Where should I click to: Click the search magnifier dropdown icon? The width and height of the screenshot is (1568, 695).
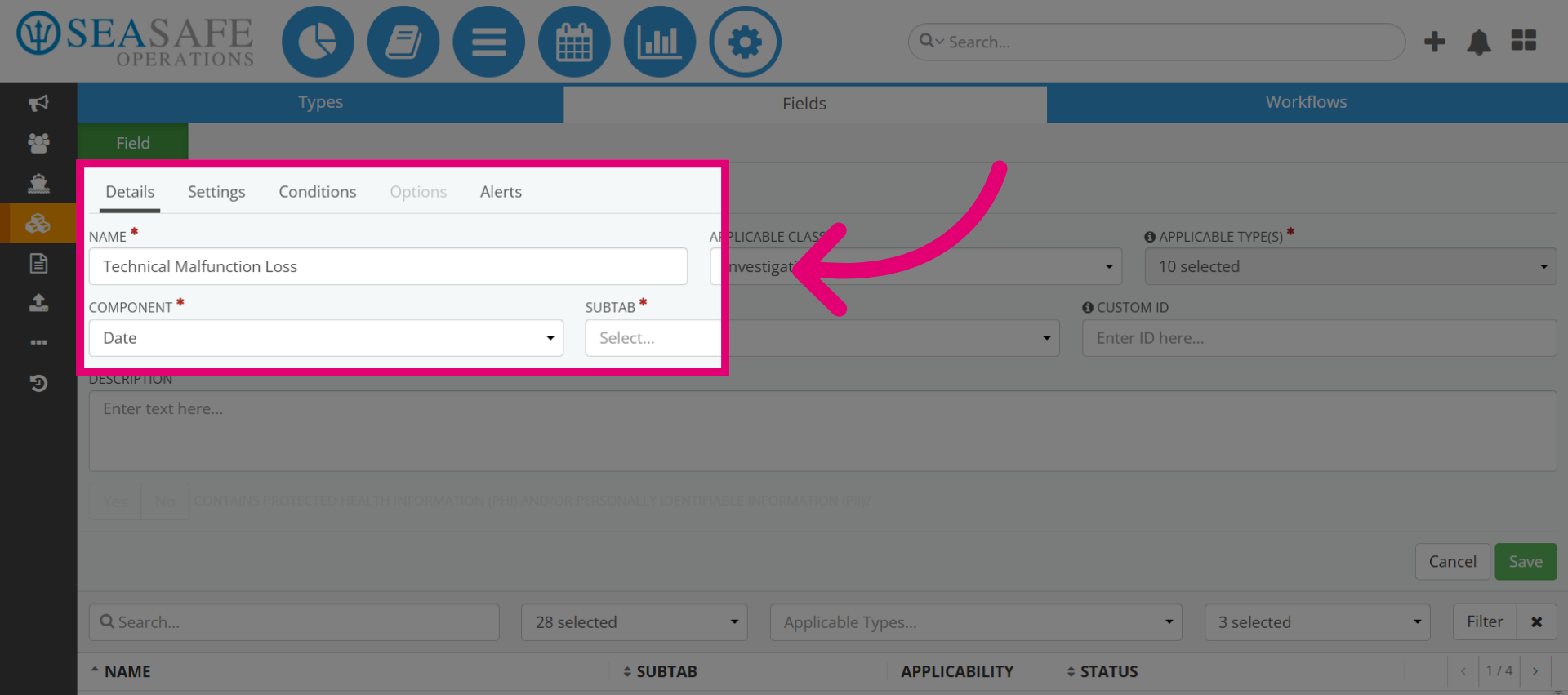tap(931, 41)
